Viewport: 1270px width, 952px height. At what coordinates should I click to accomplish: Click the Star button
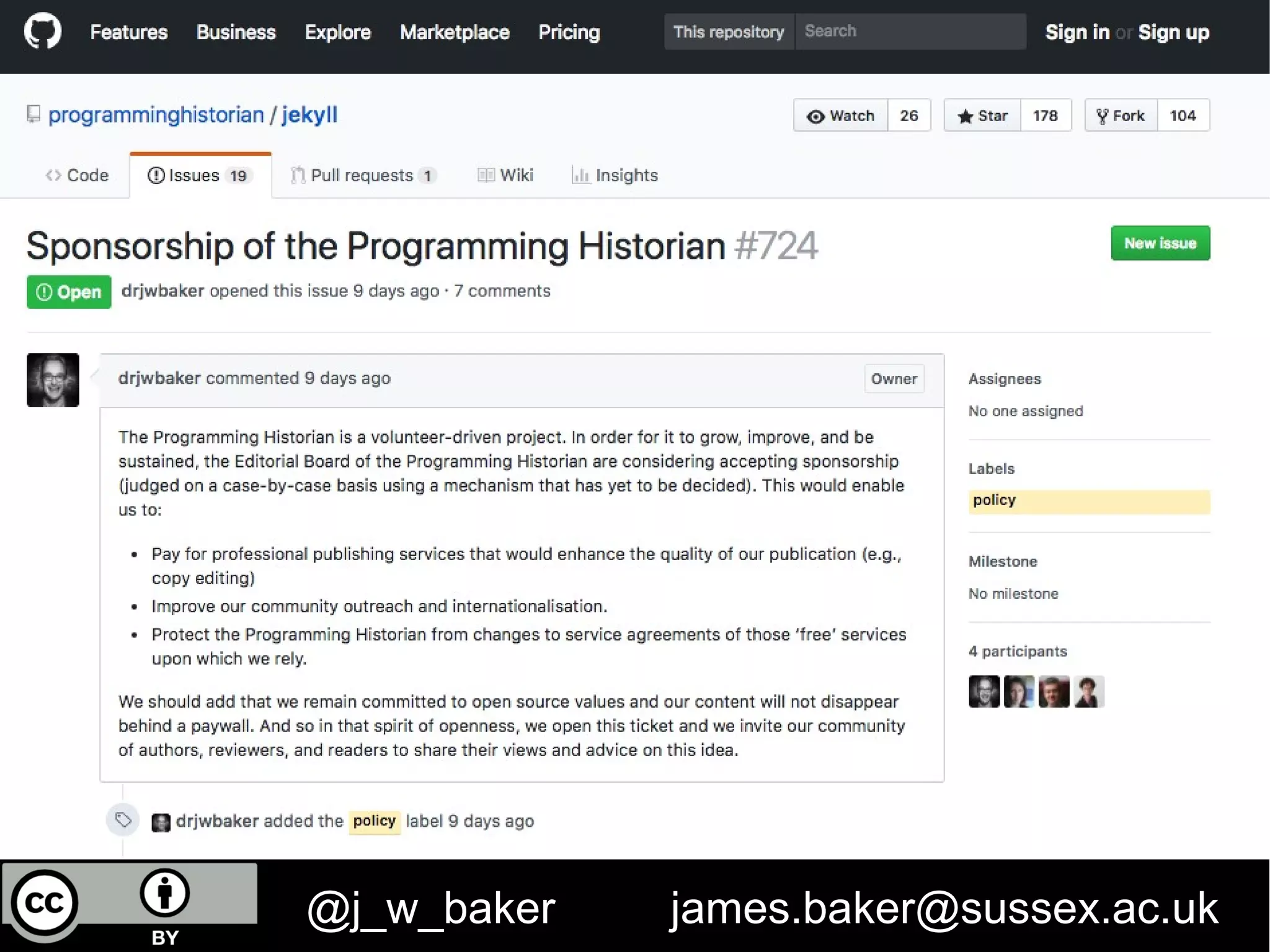coord(982,115)
